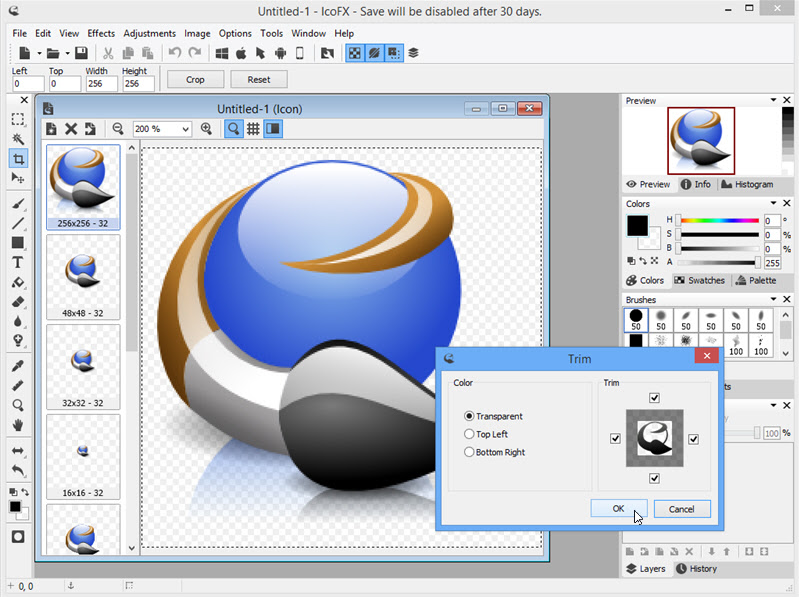Click the zoom in magnifier icon

point(206,129)
